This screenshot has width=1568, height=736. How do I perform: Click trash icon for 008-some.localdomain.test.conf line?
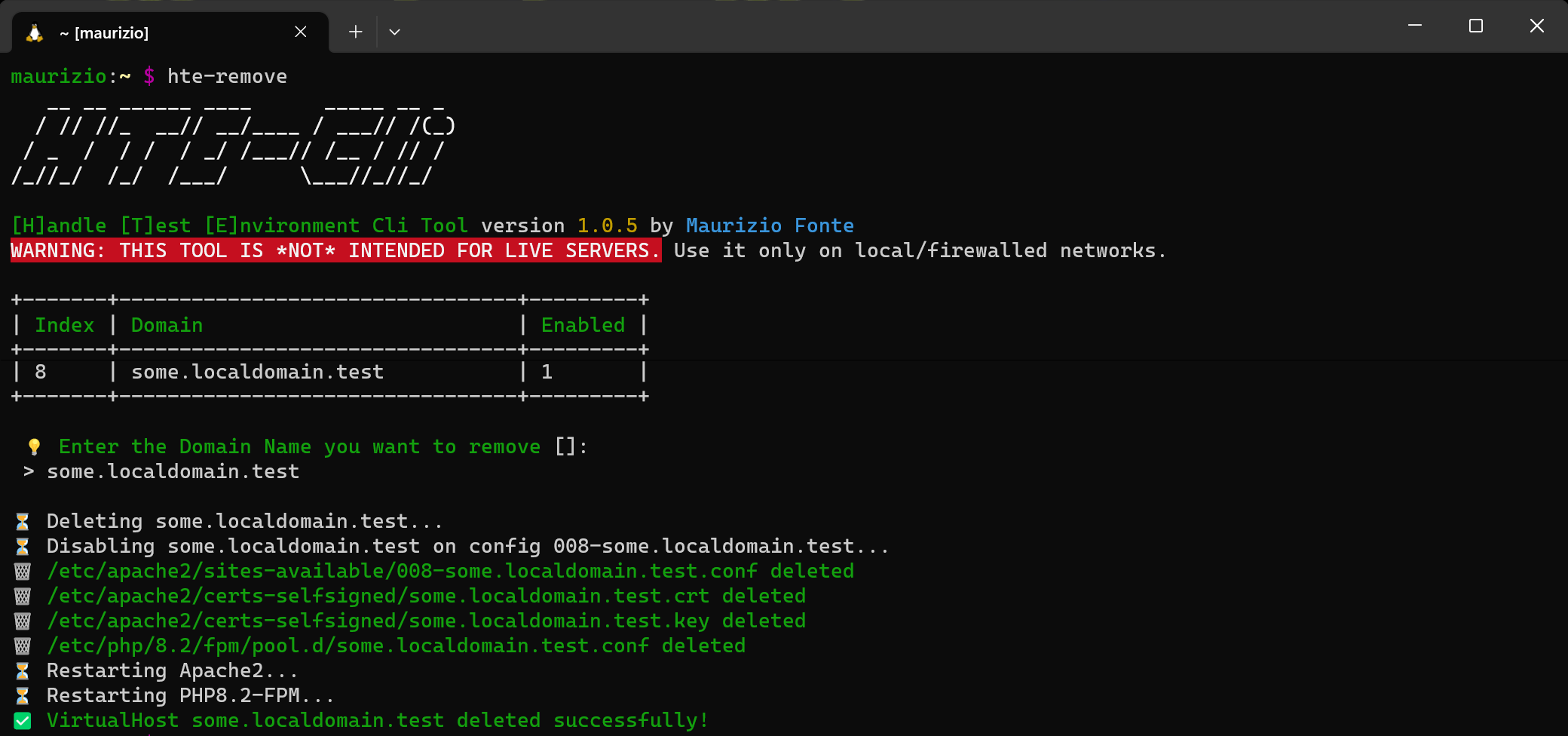(23, 572)
